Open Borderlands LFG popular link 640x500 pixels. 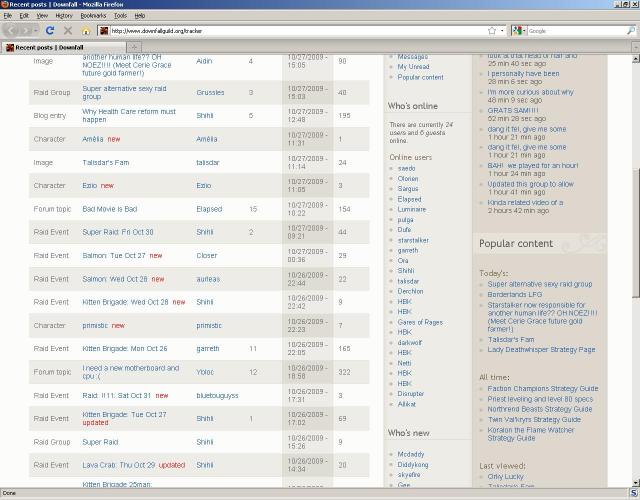point(515,294)
